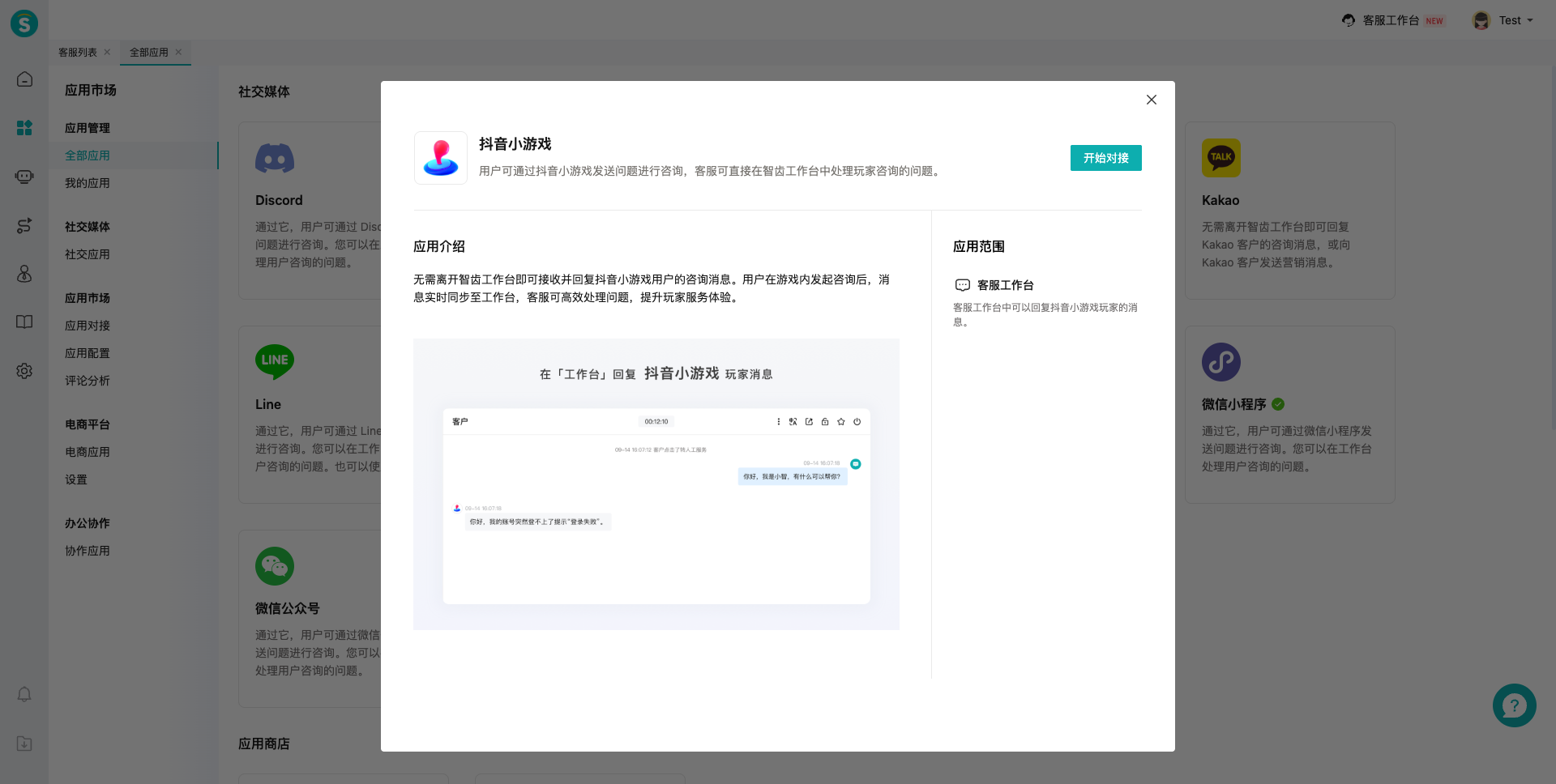This screenshot has width=1556, height=784.
Task: Switch to the 客服列表 tab
Action: (78, 52)
